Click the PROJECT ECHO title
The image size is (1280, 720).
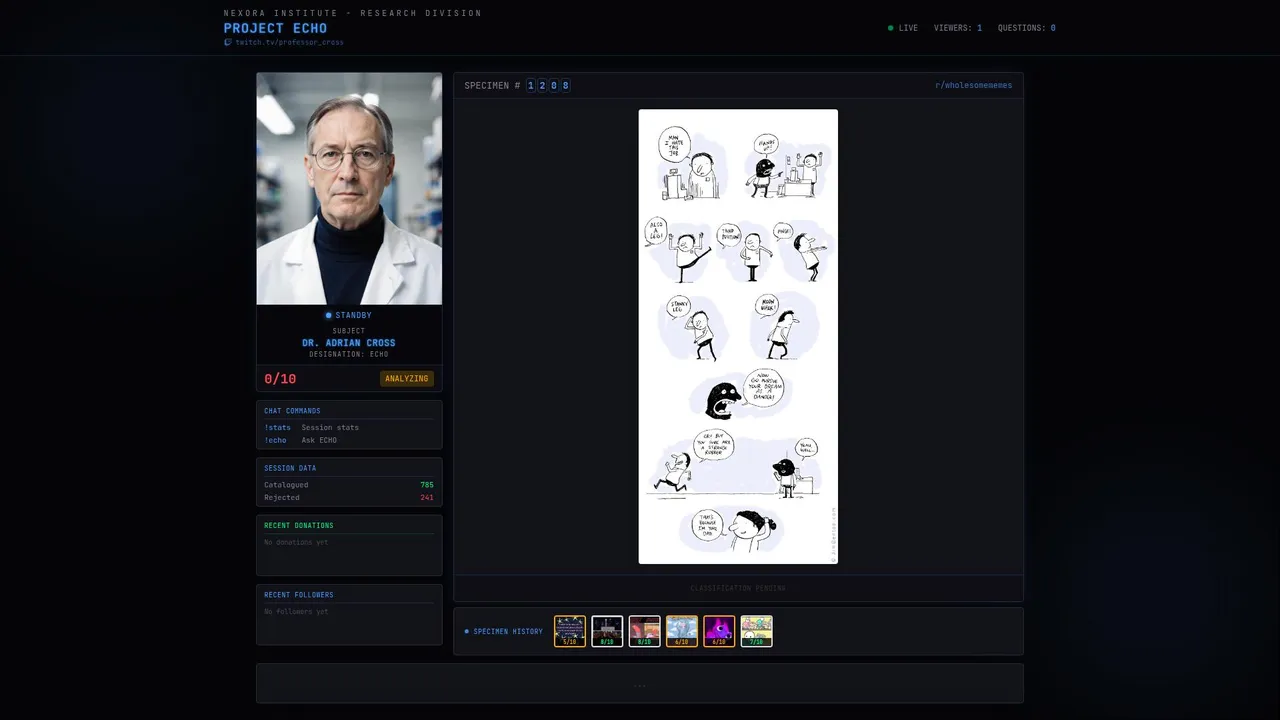(x=275, y=28)
